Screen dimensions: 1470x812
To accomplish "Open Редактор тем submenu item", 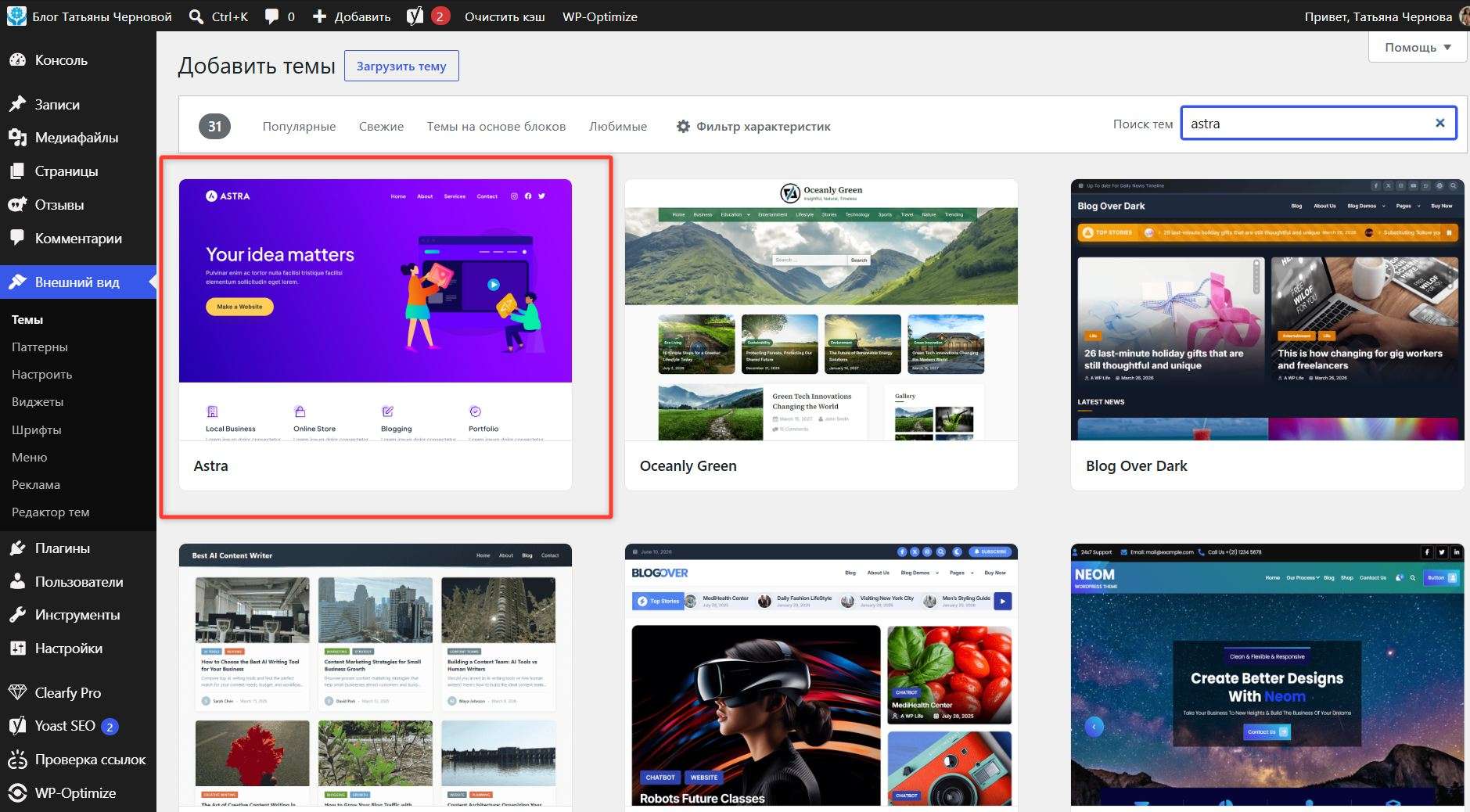I will tap(51, 512).
